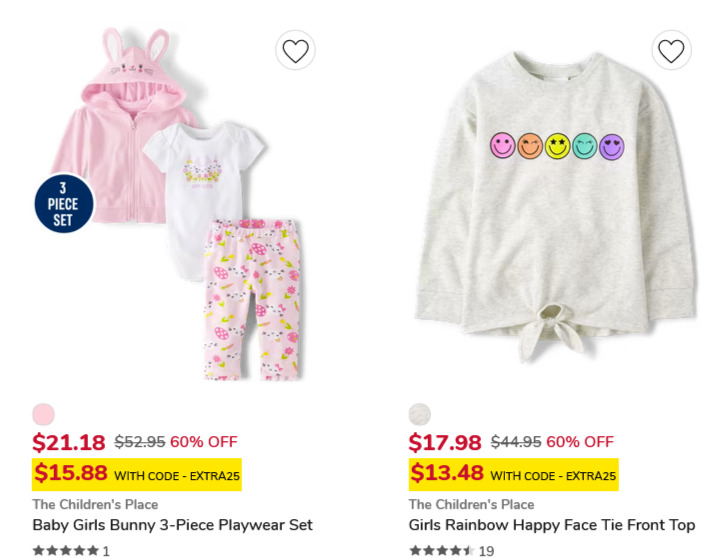This screenshot has height=558, width=722.
Task: Favorite the Bunny 3-Piece Playwear Set heart
Action: (295, 50)
